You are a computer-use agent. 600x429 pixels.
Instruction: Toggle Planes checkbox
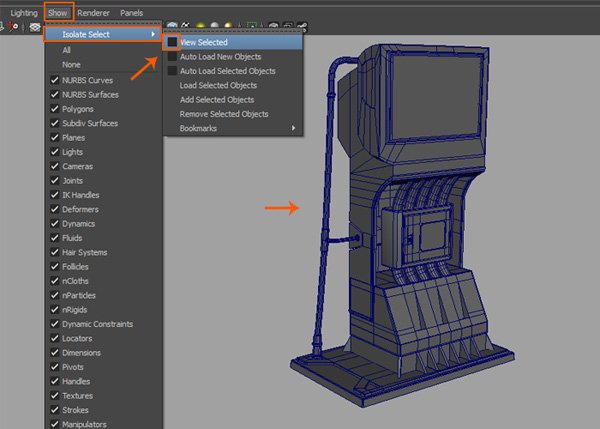[x=54, y=138]
